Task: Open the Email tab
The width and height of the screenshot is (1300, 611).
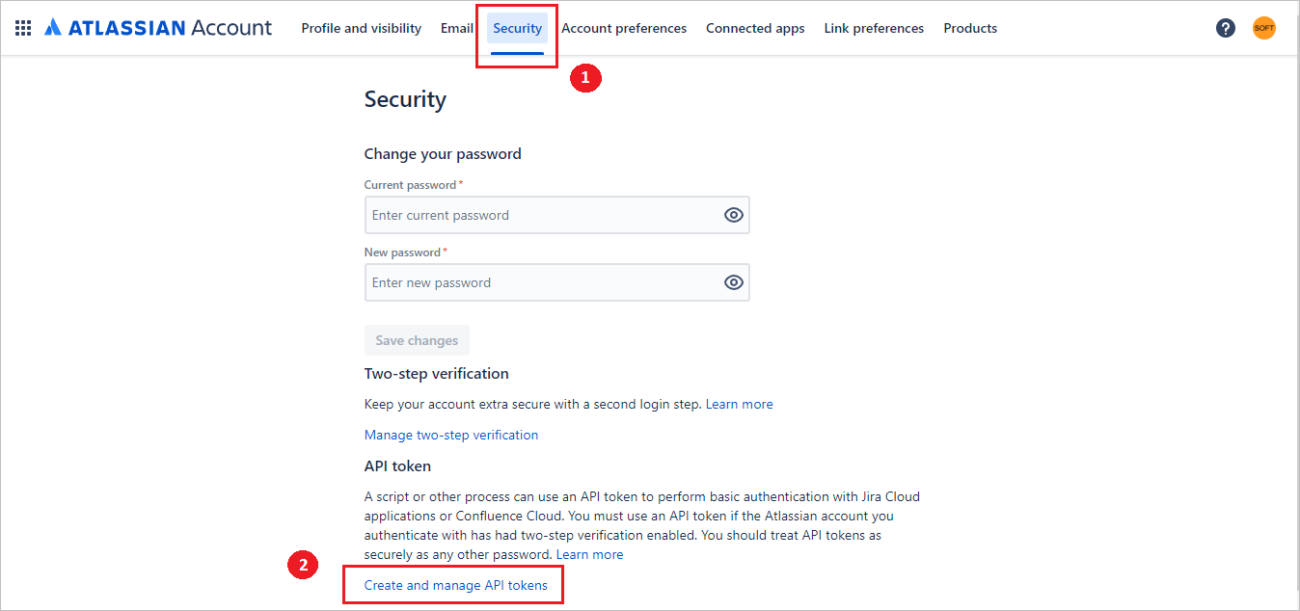Action: coord(457,28)
